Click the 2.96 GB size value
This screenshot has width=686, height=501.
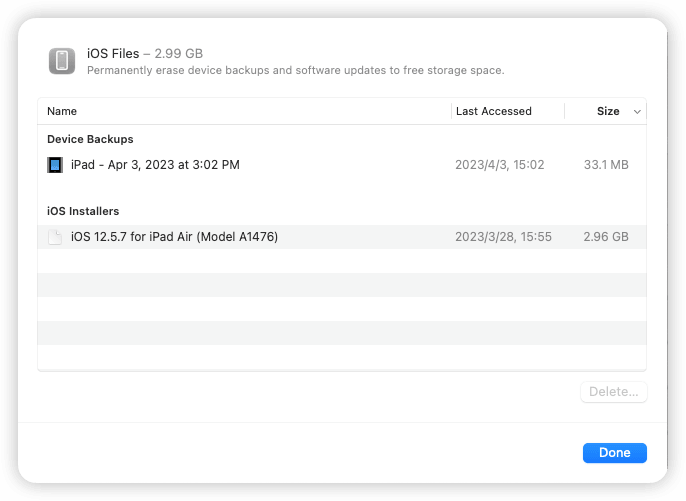(x=605, y=237)
